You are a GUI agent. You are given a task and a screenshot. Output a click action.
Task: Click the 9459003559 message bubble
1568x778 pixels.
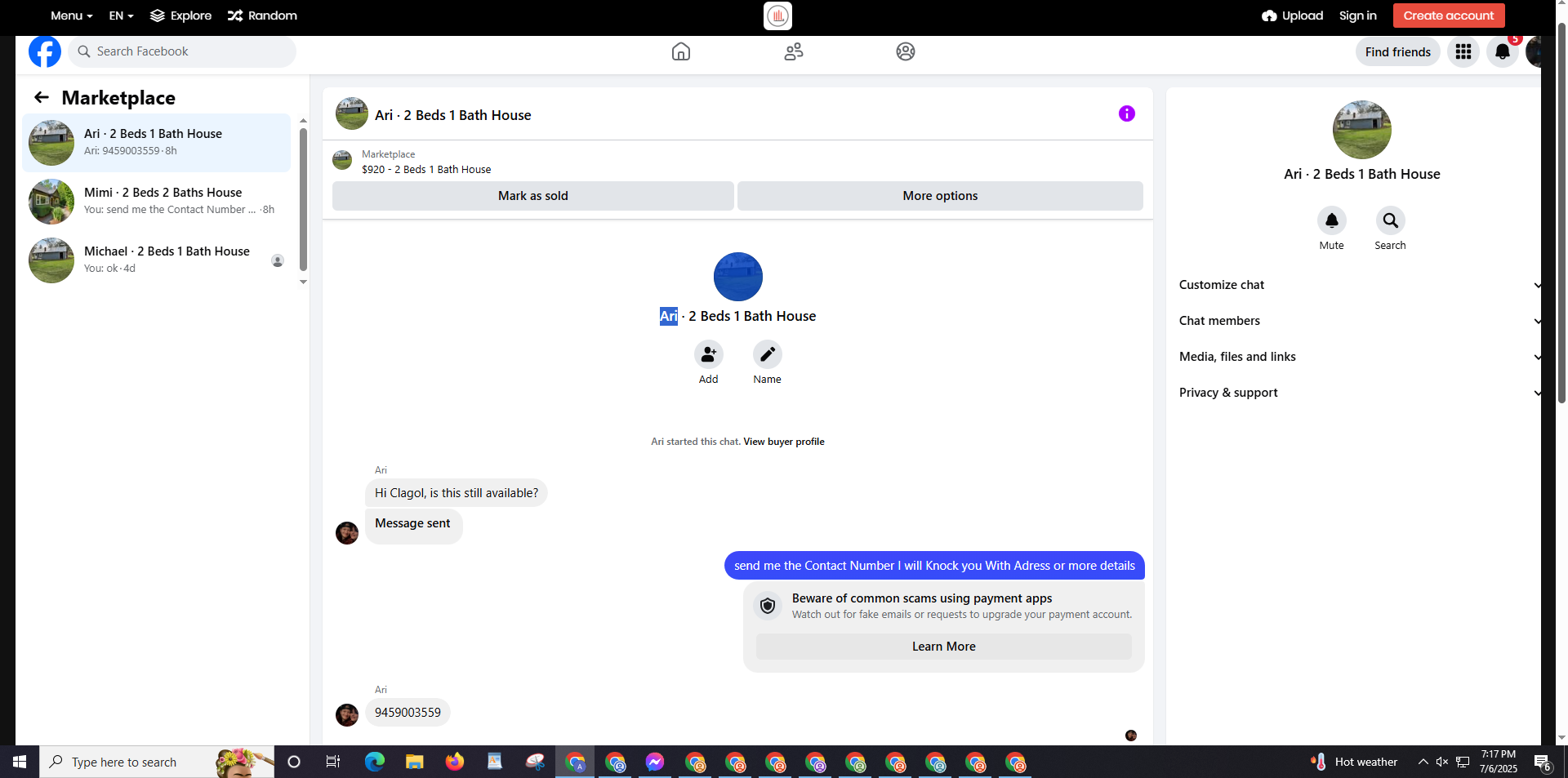(408, 713)
